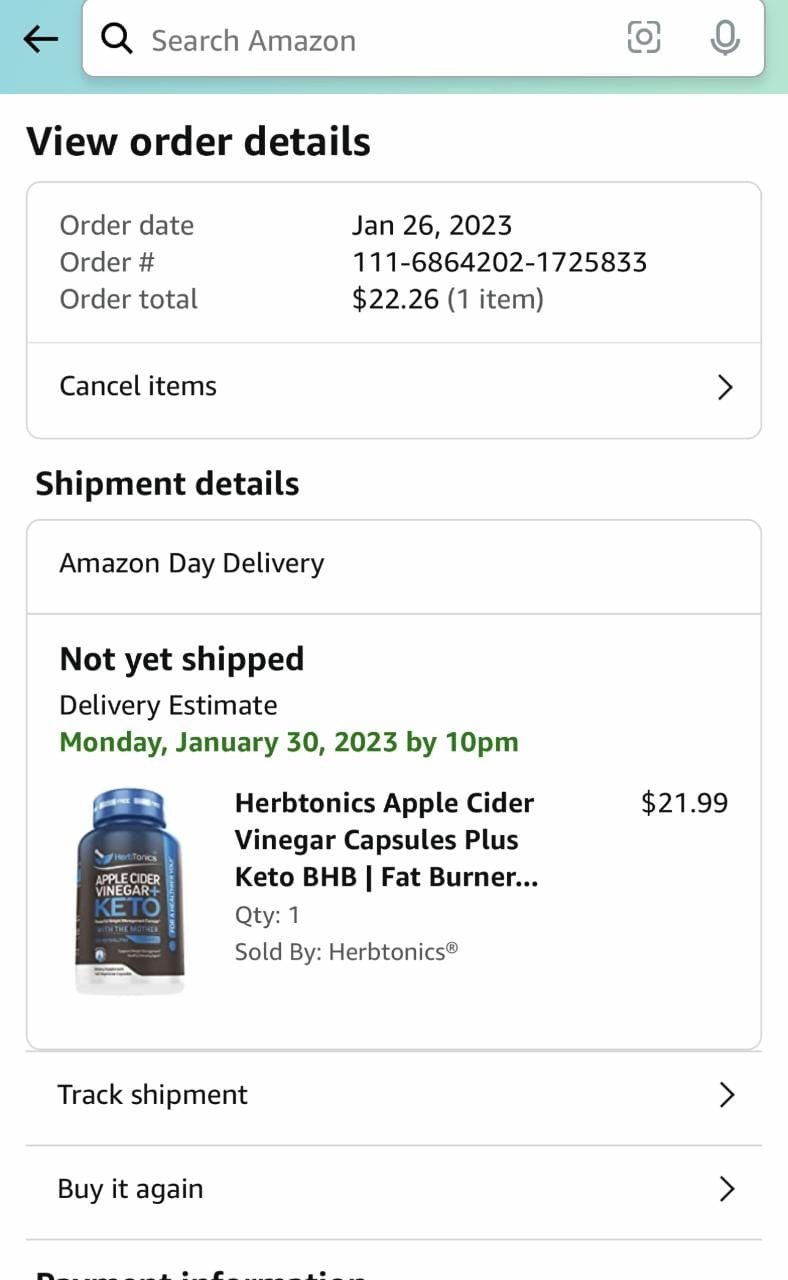Click the chevron next to Buy it again
This screenshot has width=788, height=1280.
click(x=727, y=1189)
